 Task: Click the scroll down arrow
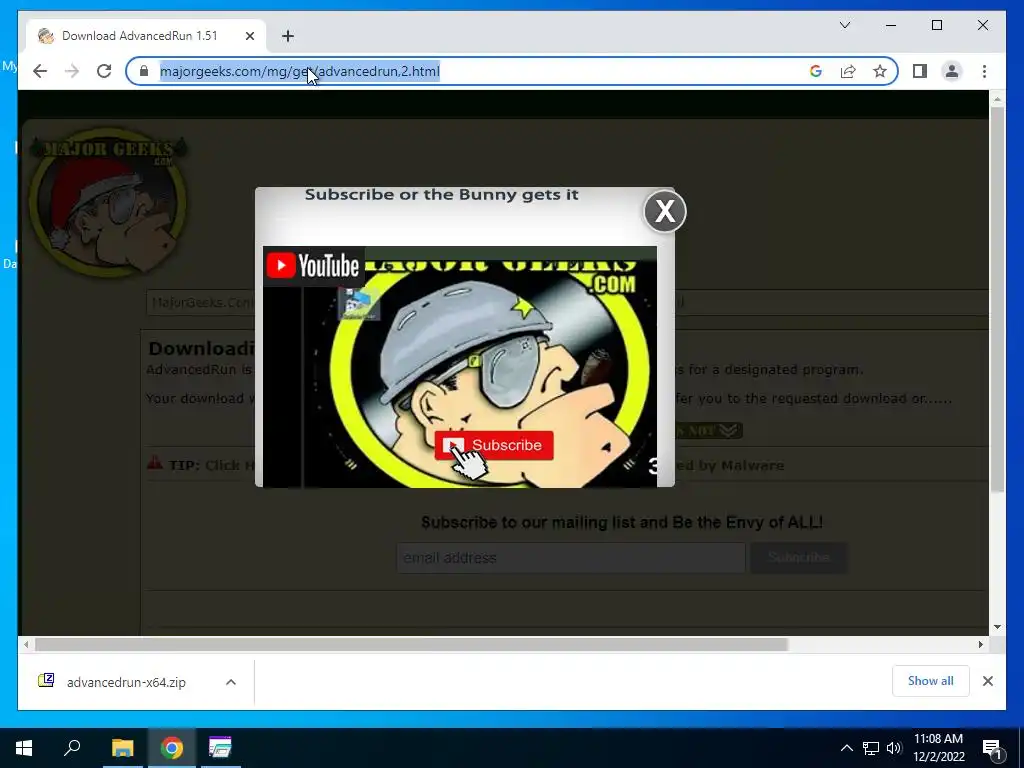[x=997, y=627]
